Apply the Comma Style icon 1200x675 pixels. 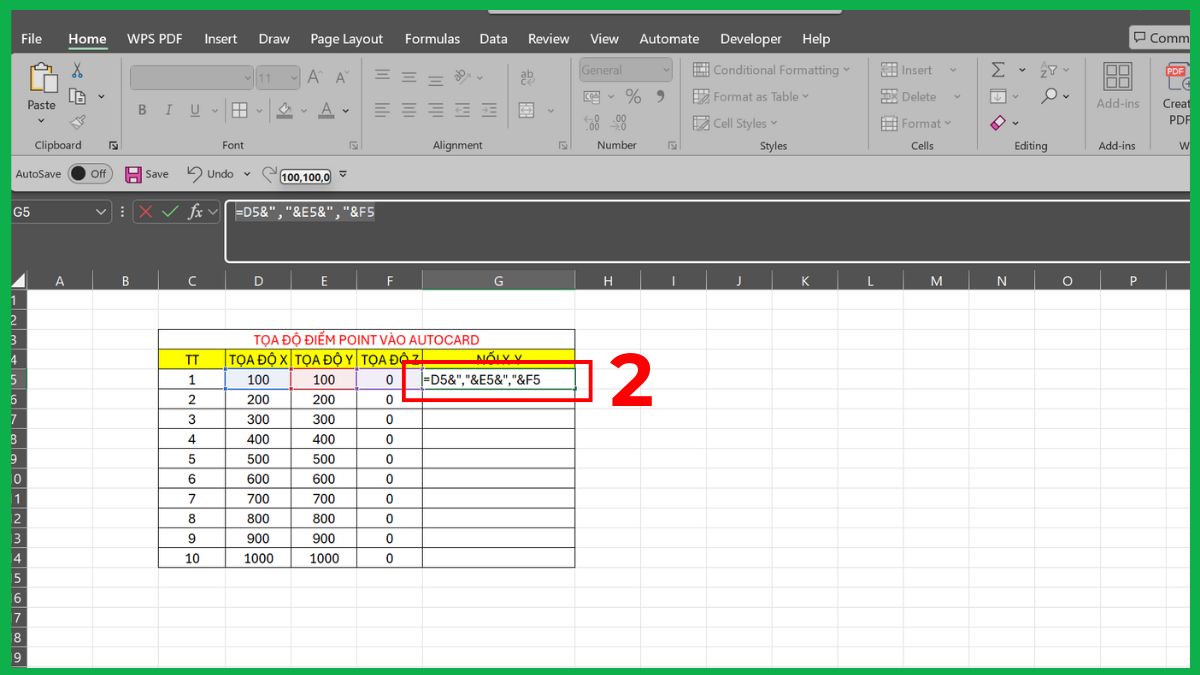pyautogui.click(x=659, y=96)
